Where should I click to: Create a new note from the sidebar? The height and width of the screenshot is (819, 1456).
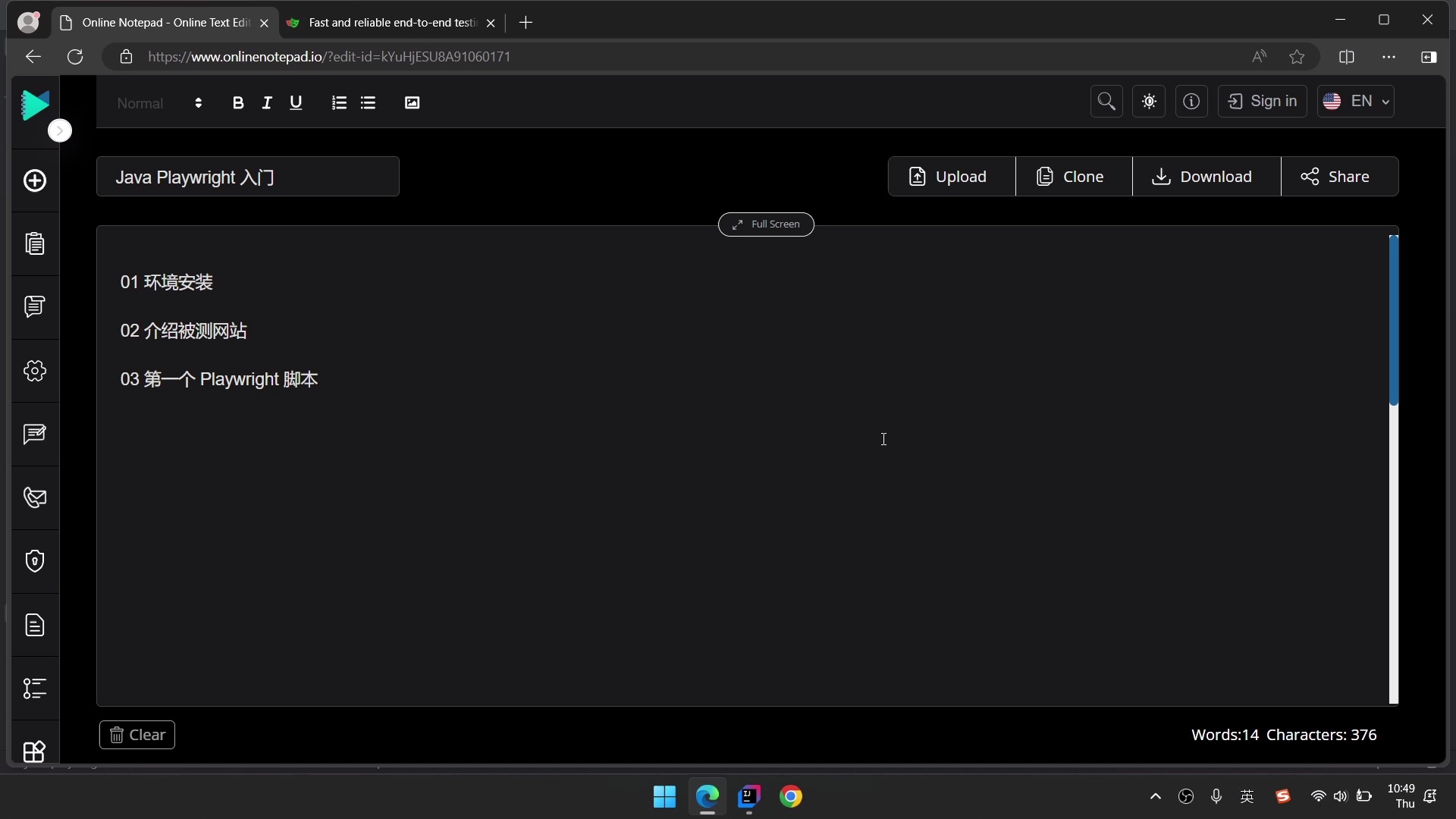(x=35, y=180)
